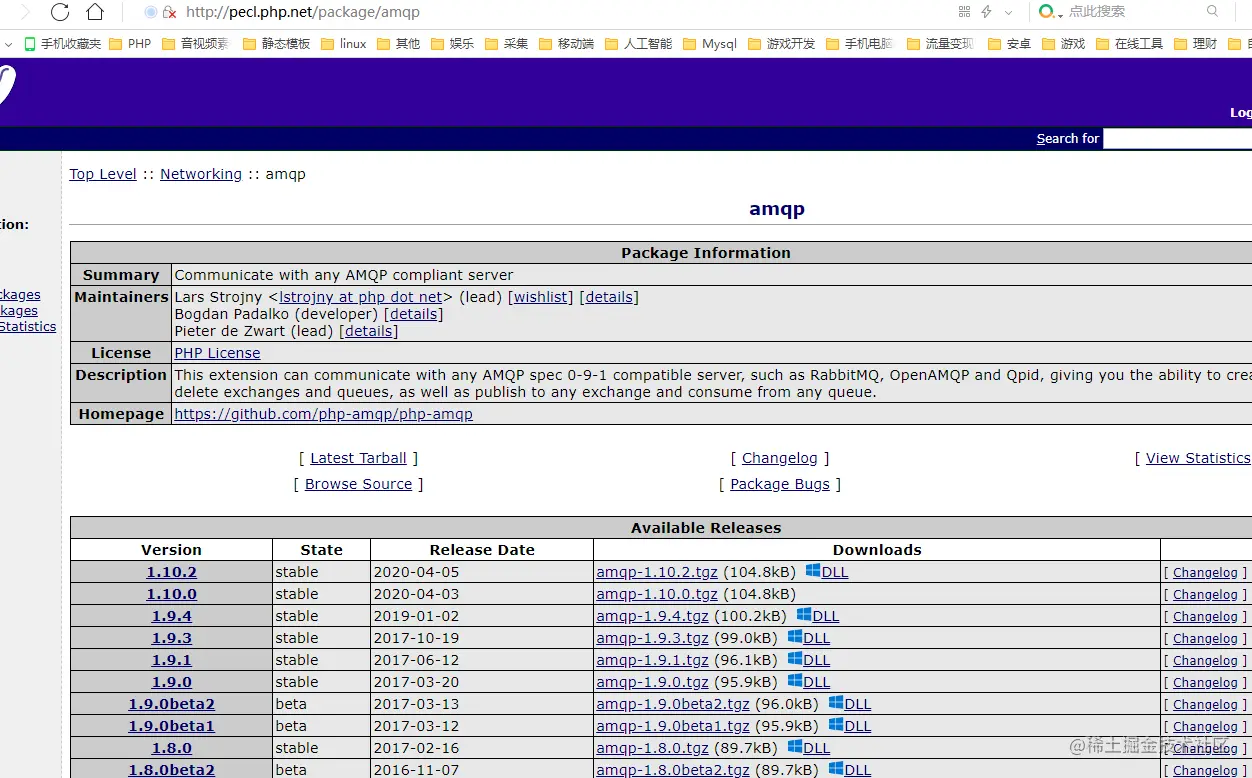
Task: Follow the Networking breadcrumb link
Action: (x=201, y=174)
